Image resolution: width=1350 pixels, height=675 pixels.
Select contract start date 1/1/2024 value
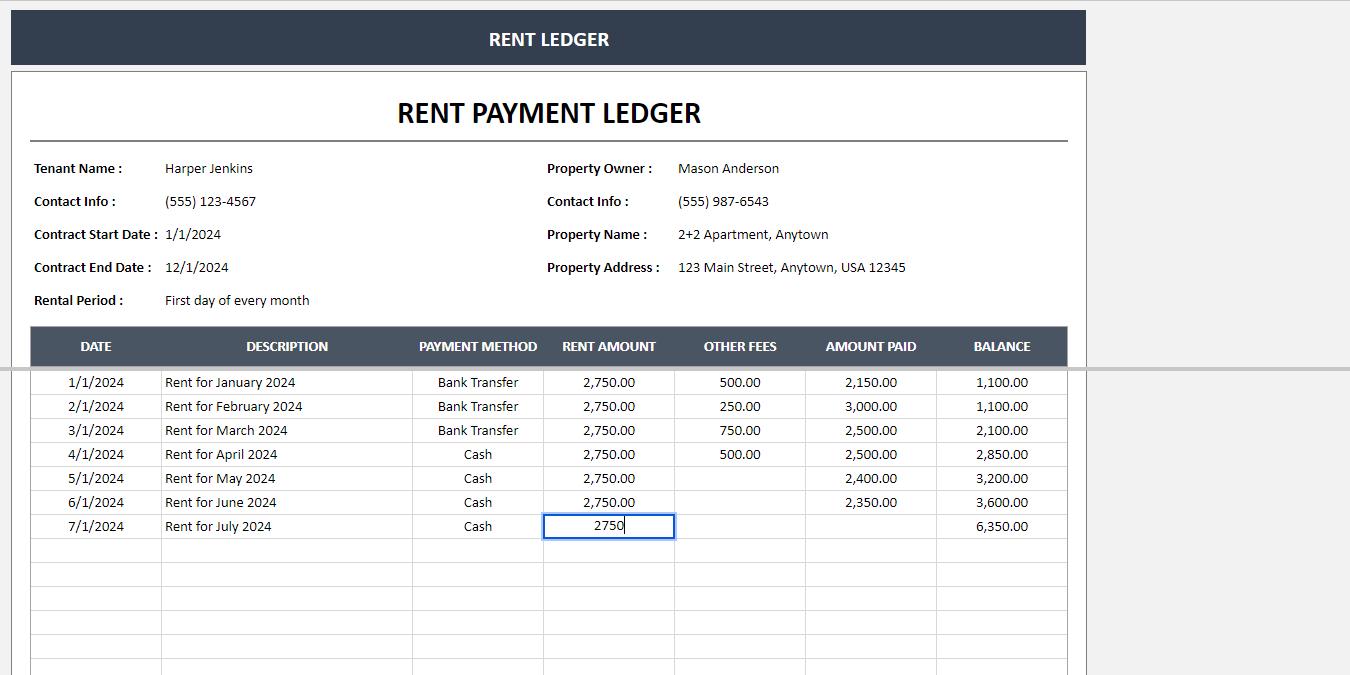(x=193, y=234)
